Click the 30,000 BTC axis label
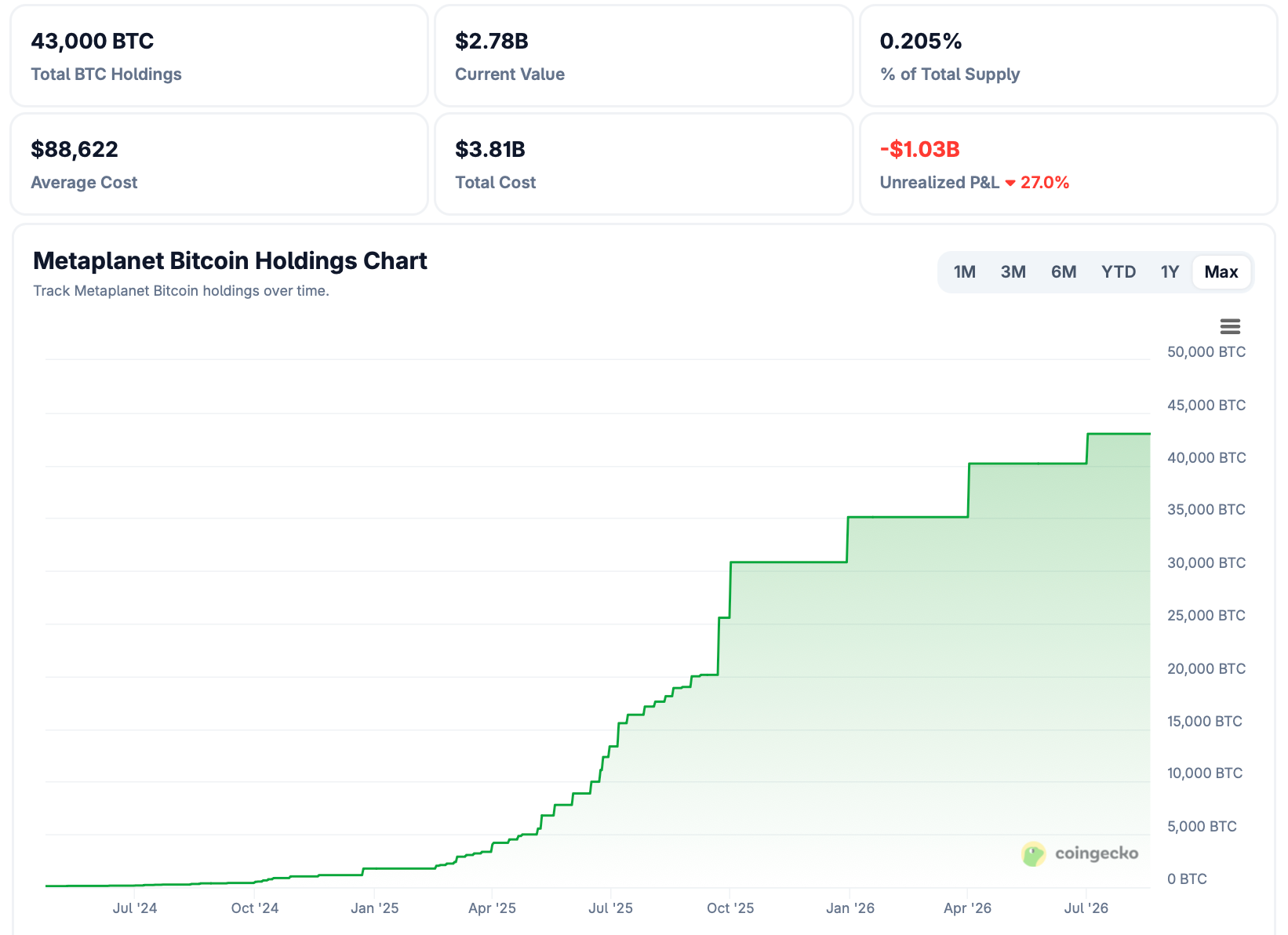1288x935 pixels. [x=1206, y=563]
